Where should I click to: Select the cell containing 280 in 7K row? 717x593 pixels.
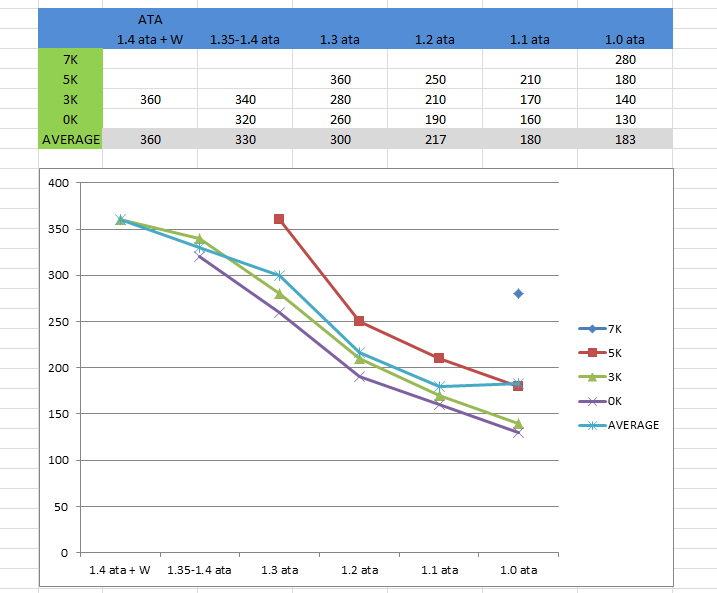(625, 60)
